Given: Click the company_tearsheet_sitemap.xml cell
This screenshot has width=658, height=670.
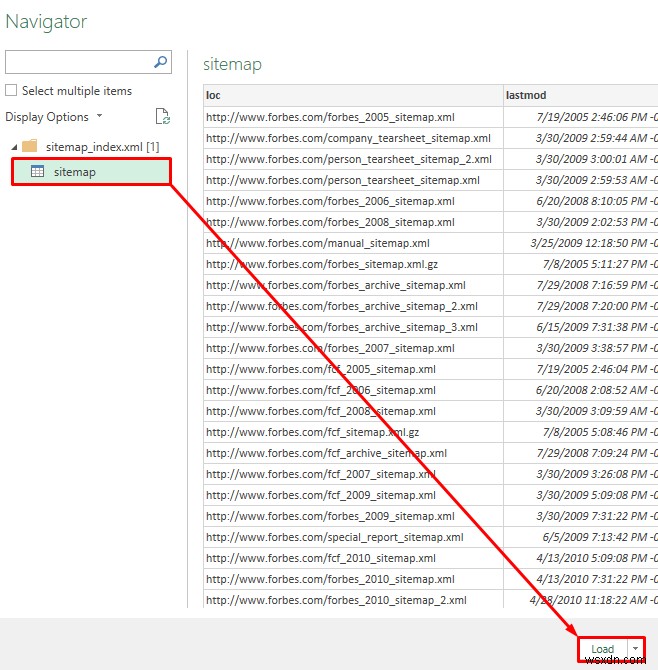Looking at the screenshot, I should coord(353,138).
